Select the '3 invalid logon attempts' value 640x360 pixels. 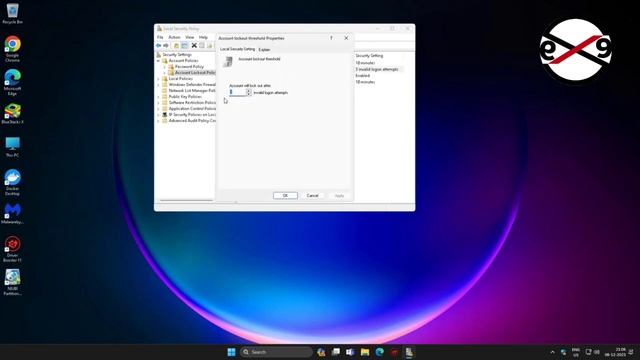[x=376, y=69]
